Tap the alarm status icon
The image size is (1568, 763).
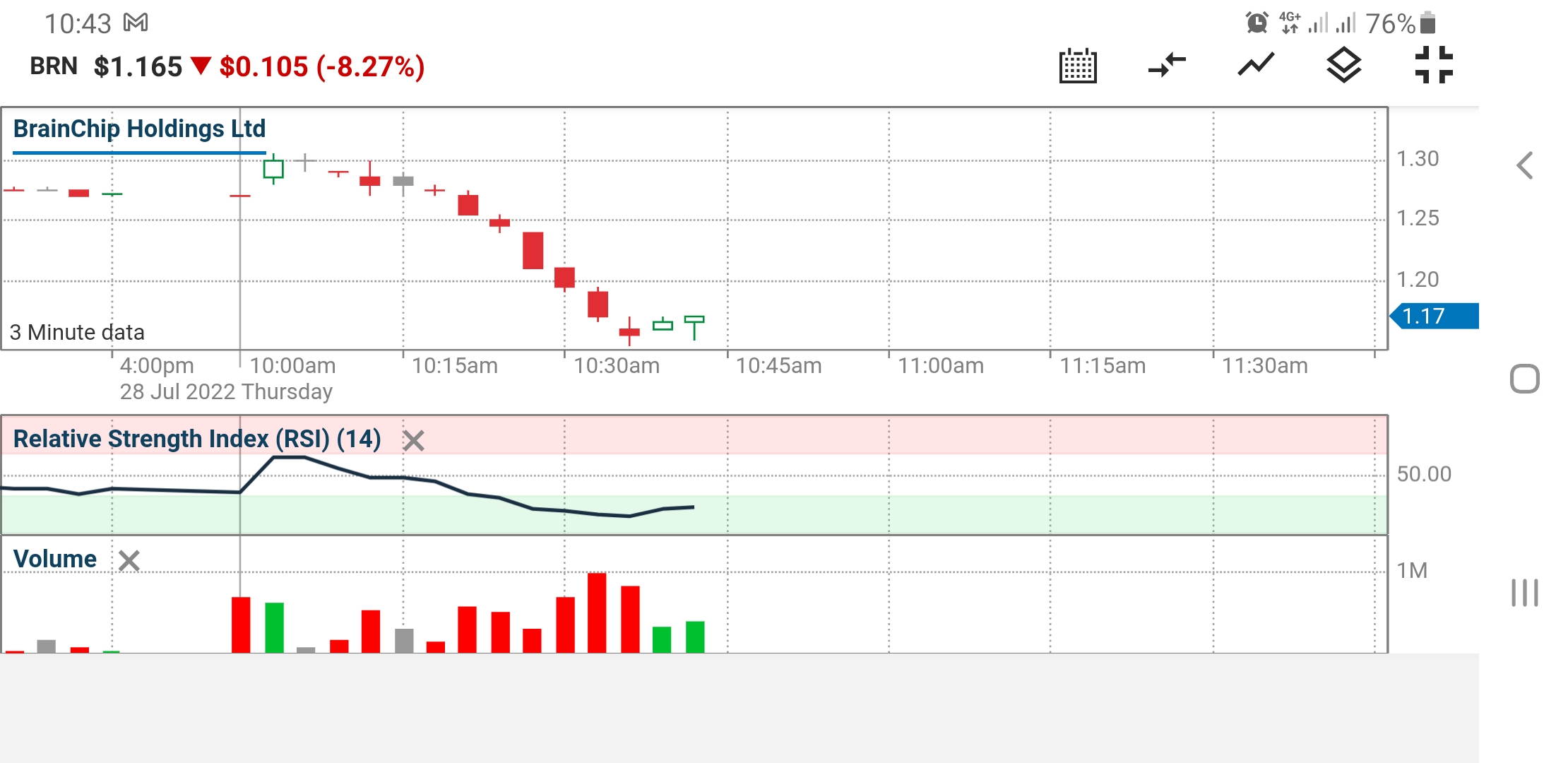(x=1257, y=23)
